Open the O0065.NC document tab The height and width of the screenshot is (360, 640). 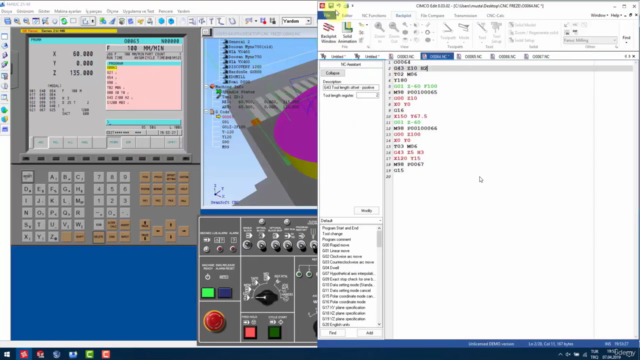[470, 56]
